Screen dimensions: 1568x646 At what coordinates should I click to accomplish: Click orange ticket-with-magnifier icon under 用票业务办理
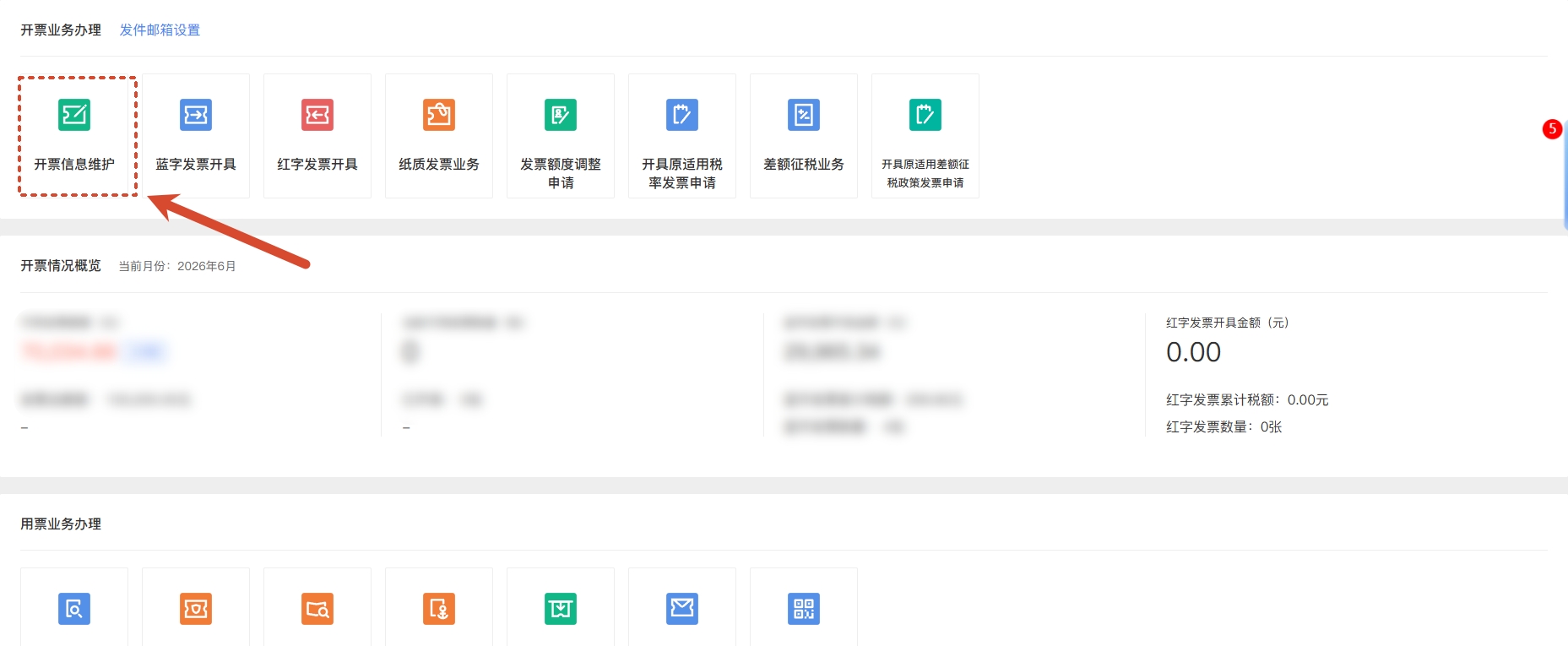317,609
